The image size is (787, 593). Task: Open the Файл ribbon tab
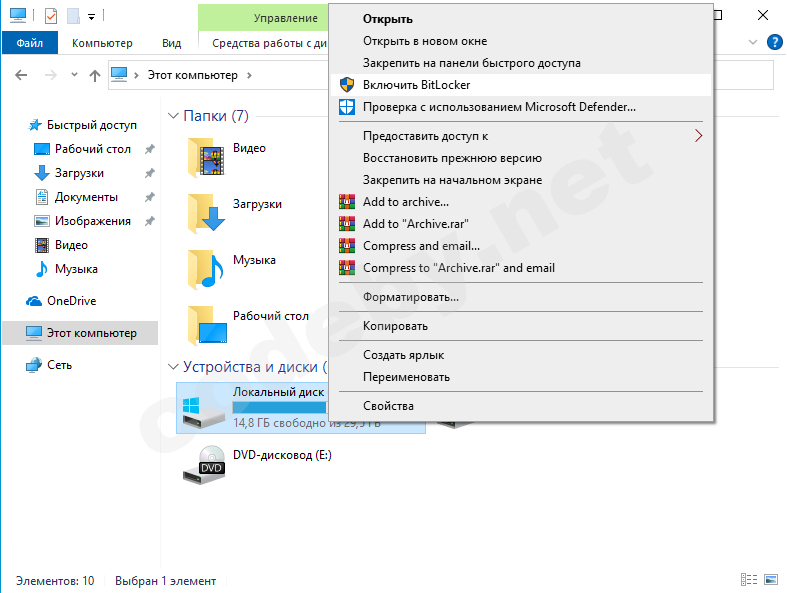30,43
